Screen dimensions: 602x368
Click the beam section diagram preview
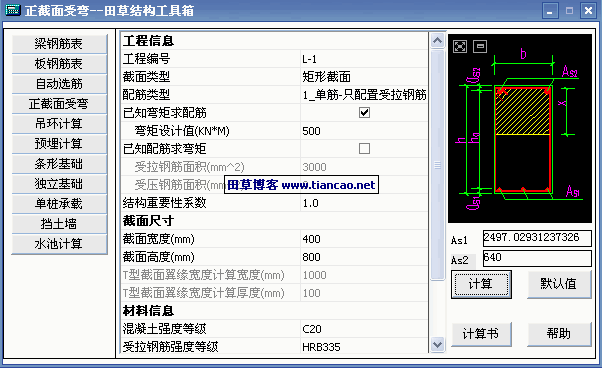click(520, 129)
